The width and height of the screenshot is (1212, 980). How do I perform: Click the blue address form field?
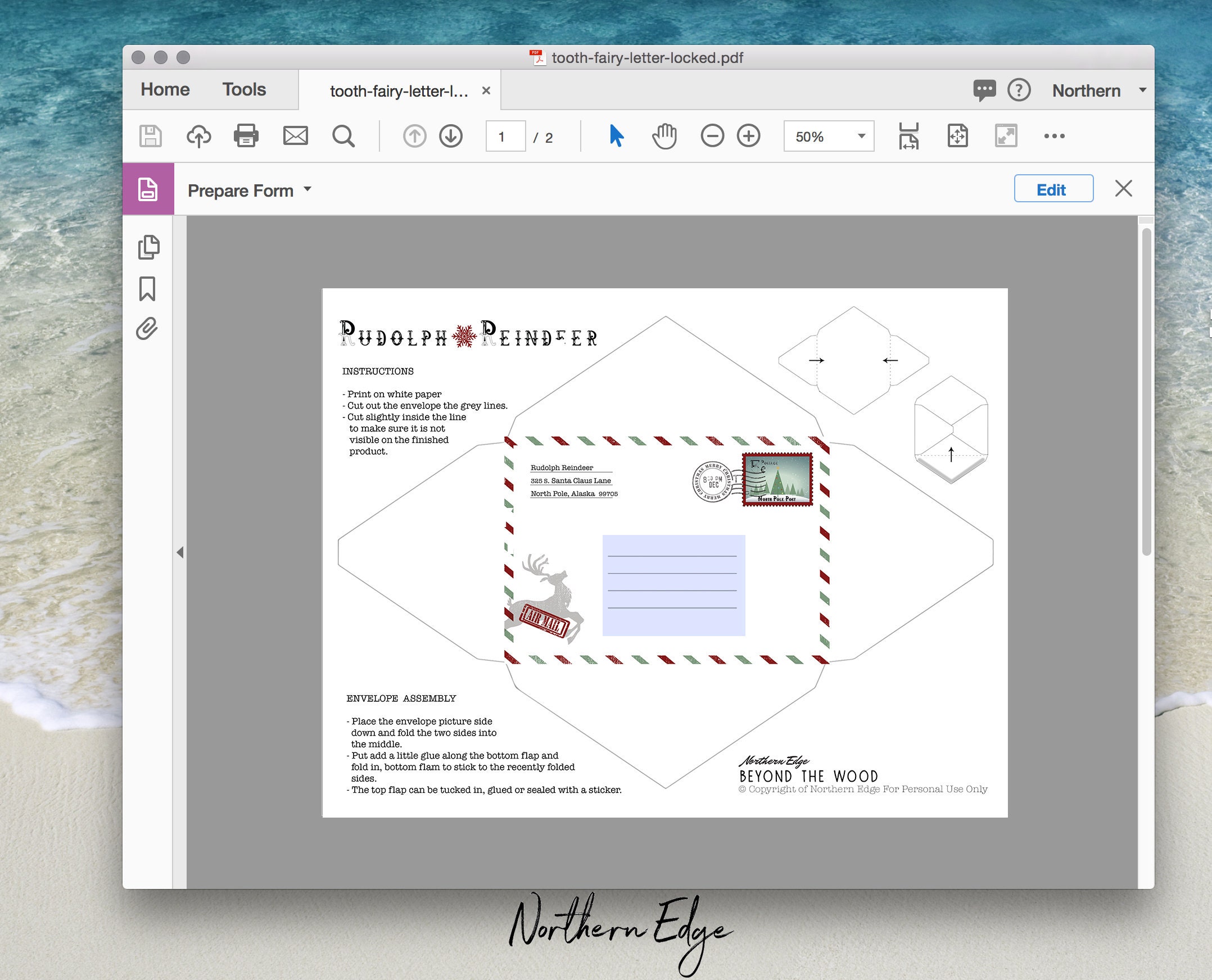coord(674,586)
